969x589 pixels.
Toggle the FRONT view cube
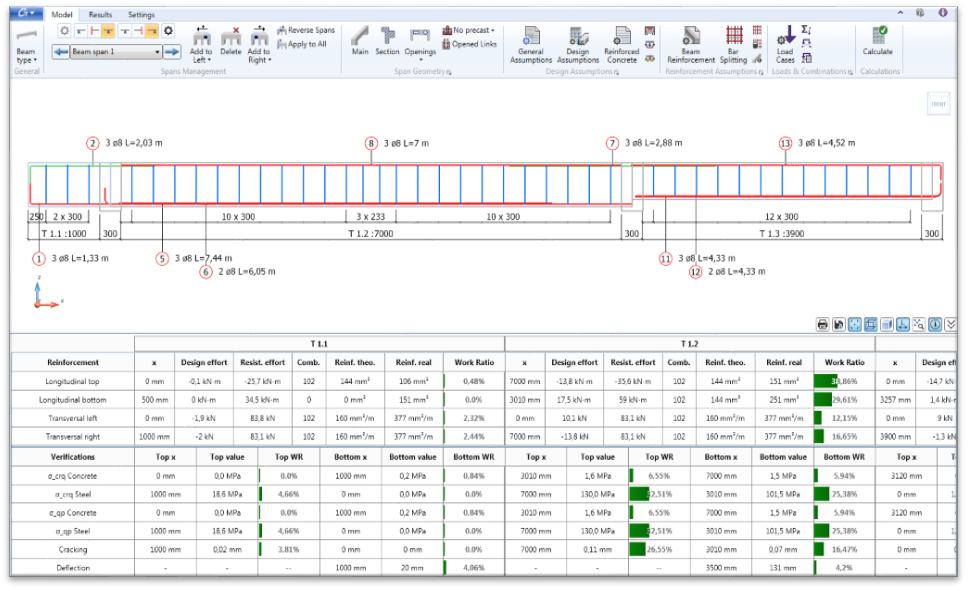pyautogui.click(x=938, y=104)
